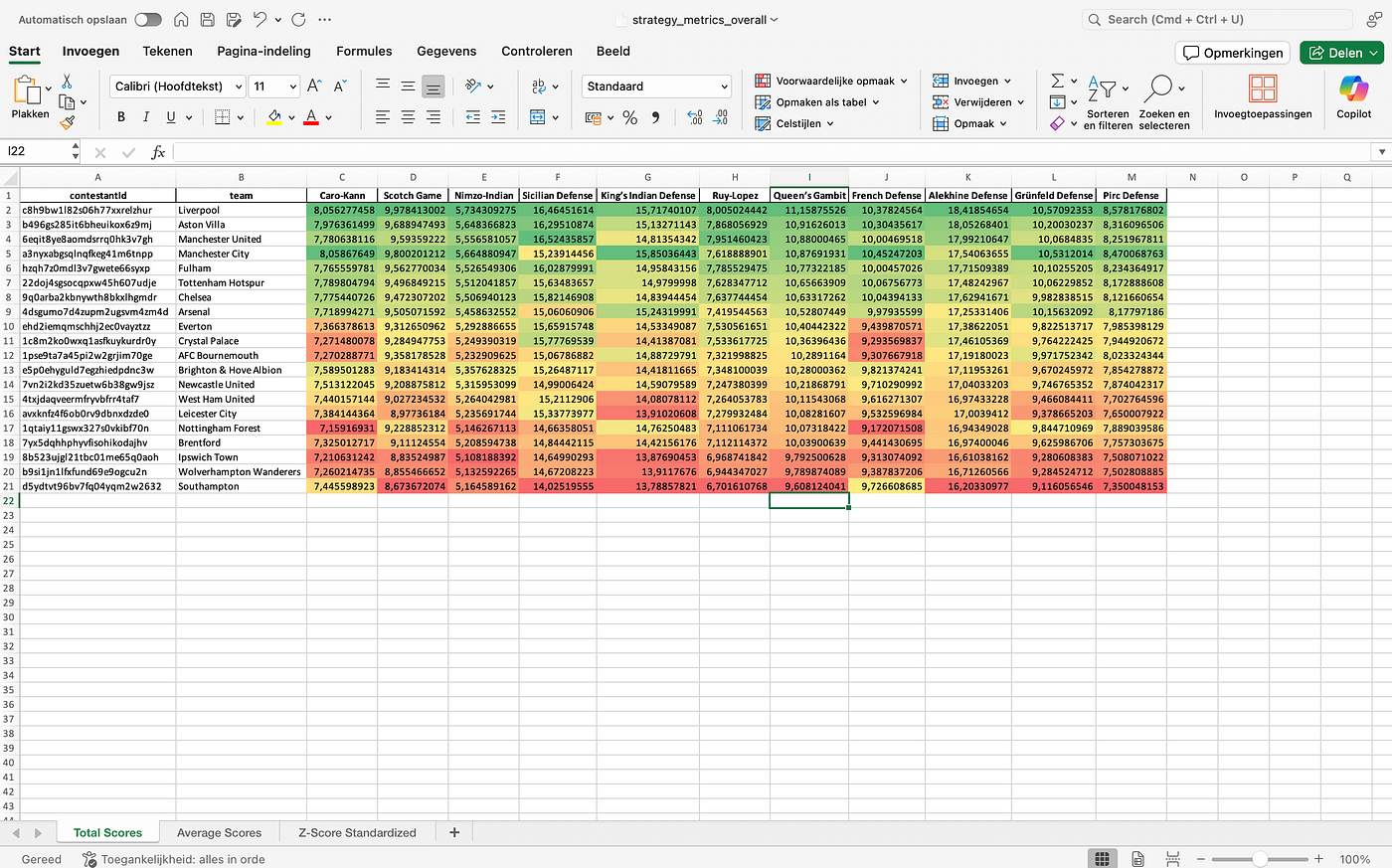
Task: Click the Redo icon
Action: (299, 19)
